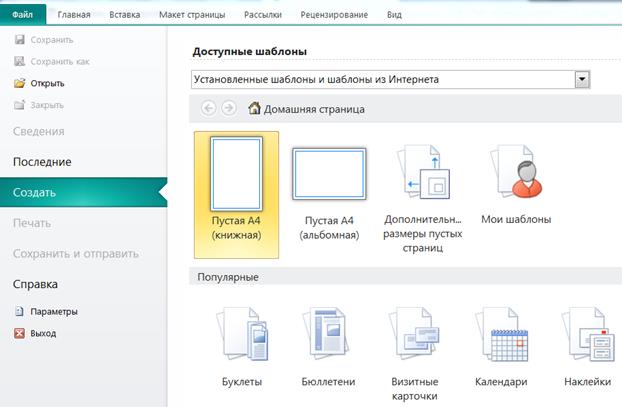Viewport: 622px width, 407px height.
Task: Go back with the left arrow
Action: [209, 108]
